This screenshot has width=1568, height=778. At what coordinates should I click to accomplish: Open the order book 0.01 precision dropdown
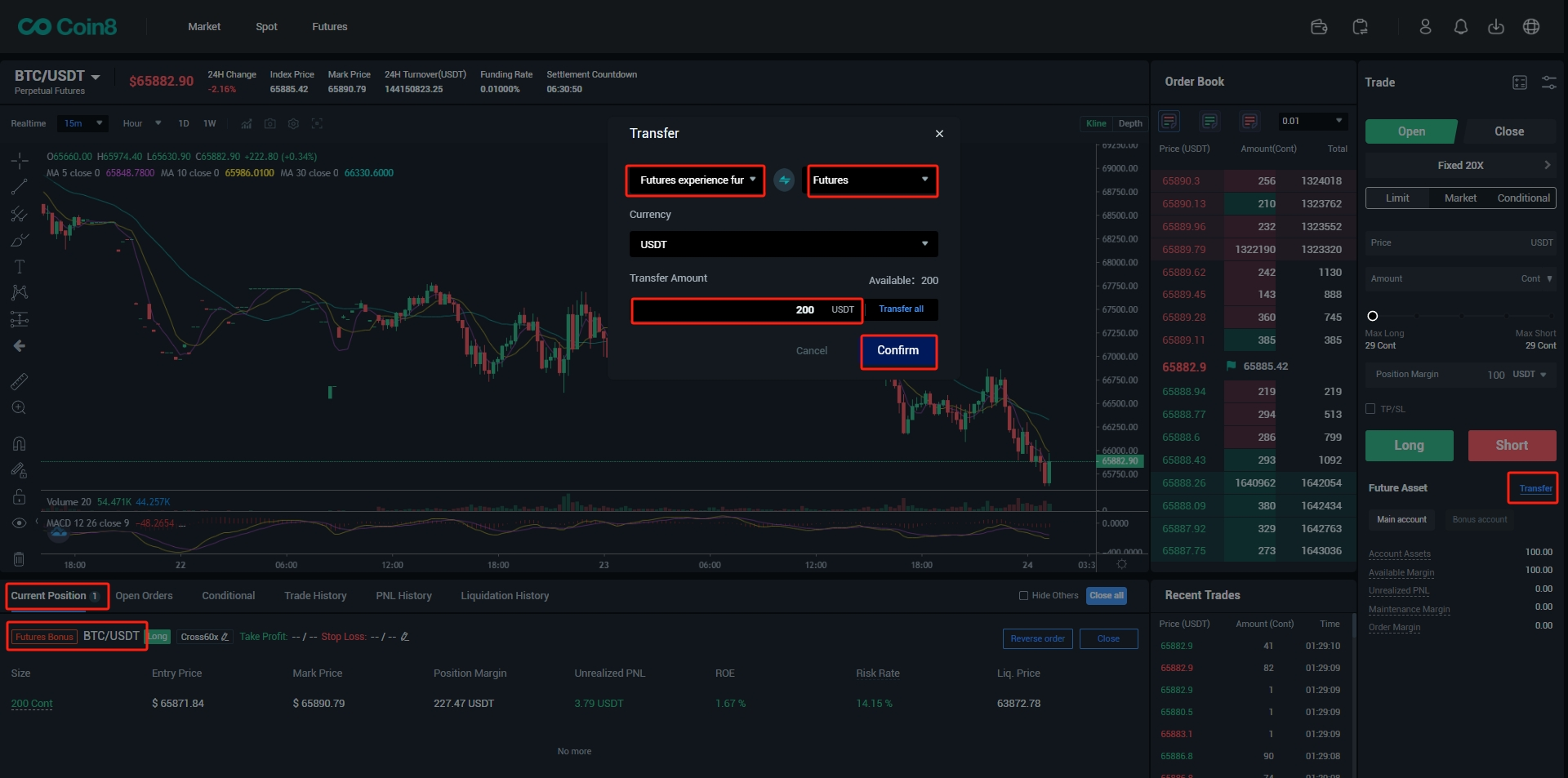point(1312,121)
